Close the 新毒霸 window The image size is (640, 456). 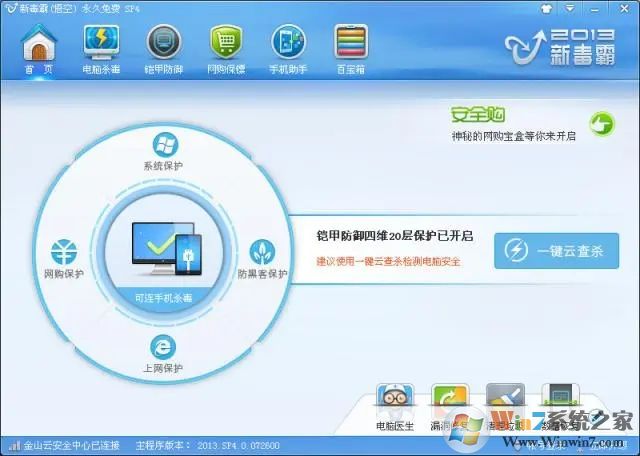tap(624, 9)
